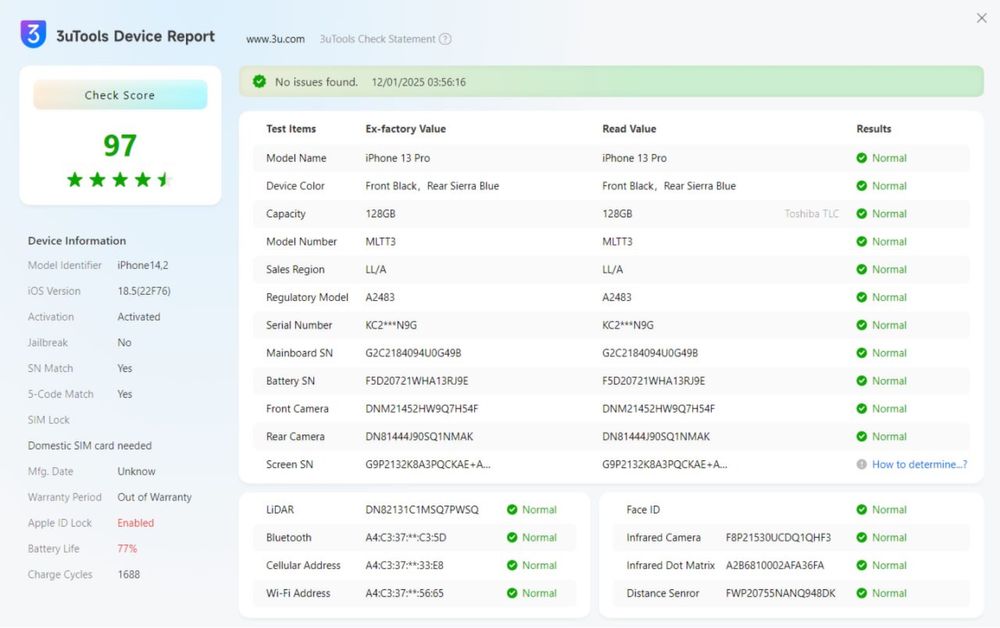The height and width of the screenshot is (628, 1000).
Task: Click the 77% Battery Life value
Action: (x=127, y=549)
